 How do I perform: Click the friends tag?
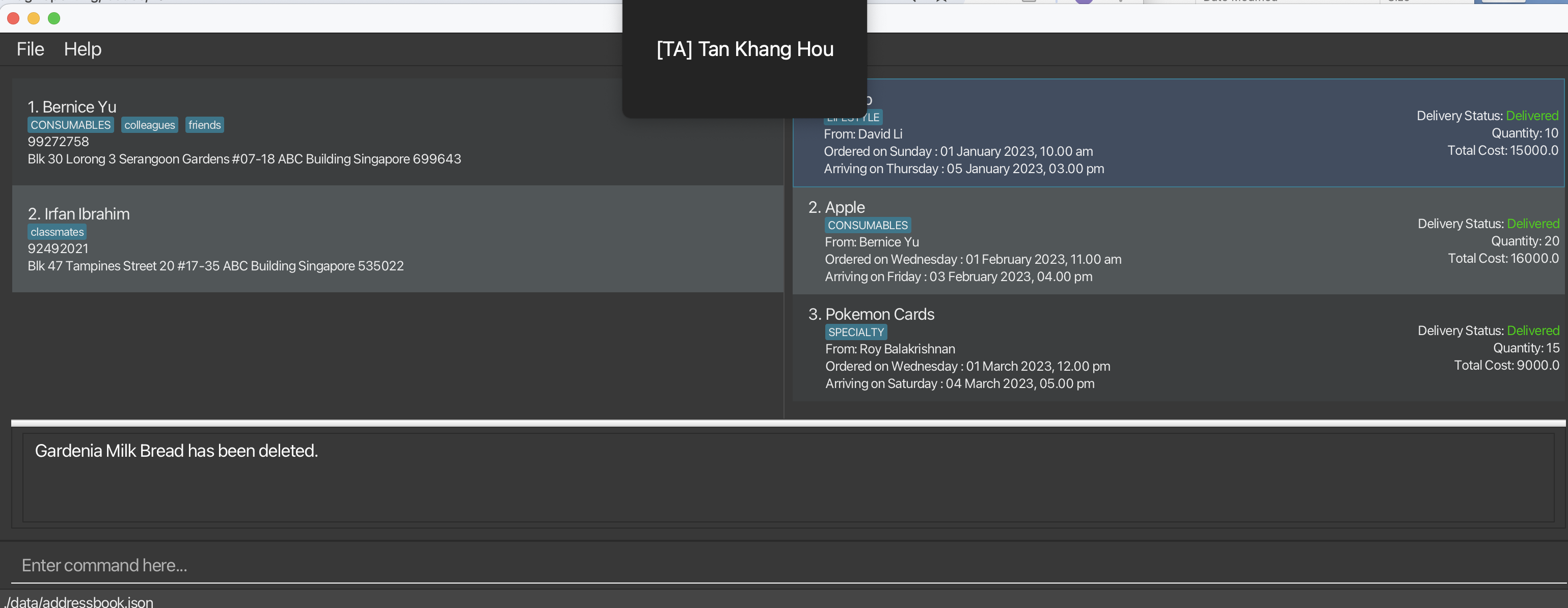click(x=204, y=125)
